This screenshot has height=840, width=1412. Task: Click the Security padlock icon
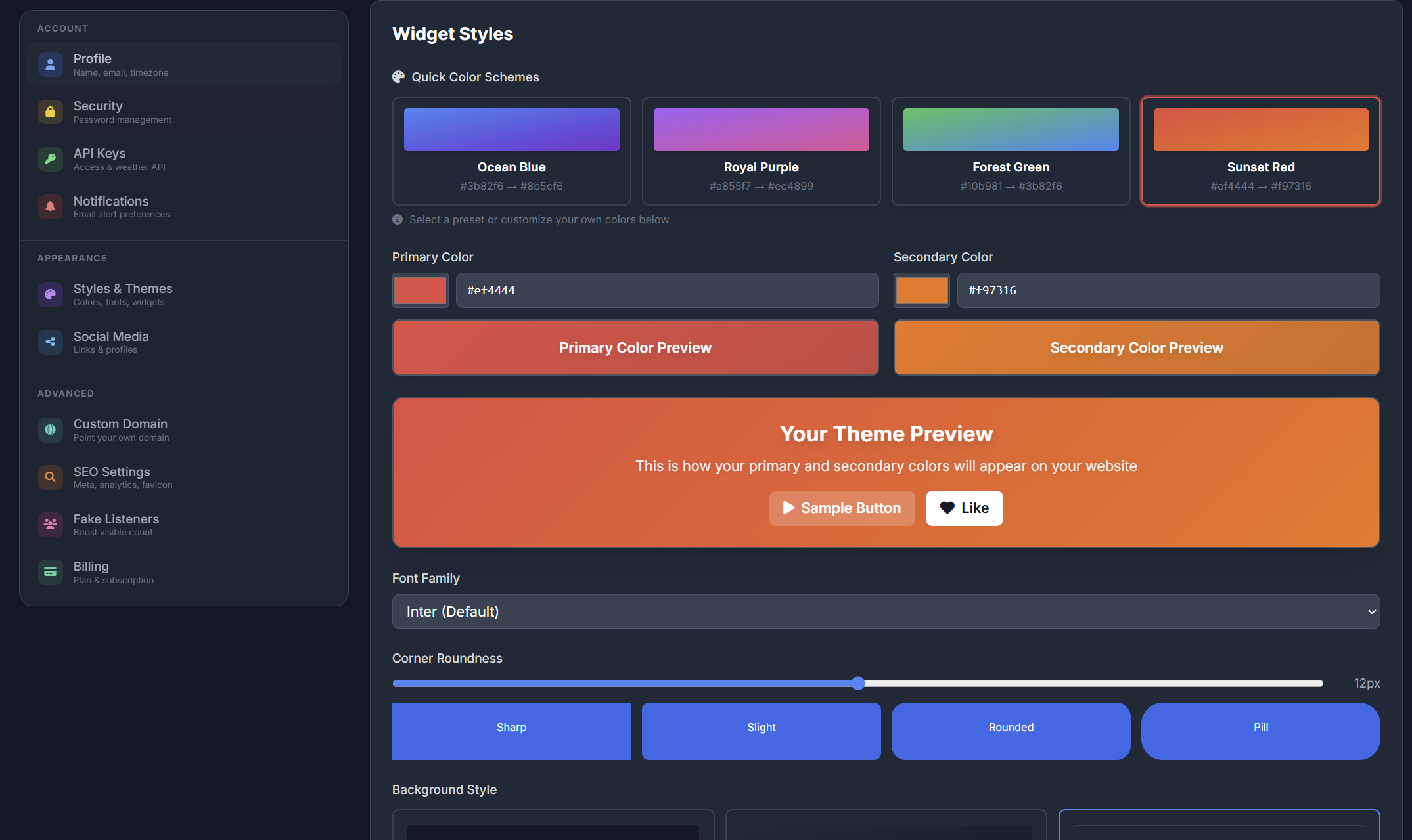click(x=51, y=112)
